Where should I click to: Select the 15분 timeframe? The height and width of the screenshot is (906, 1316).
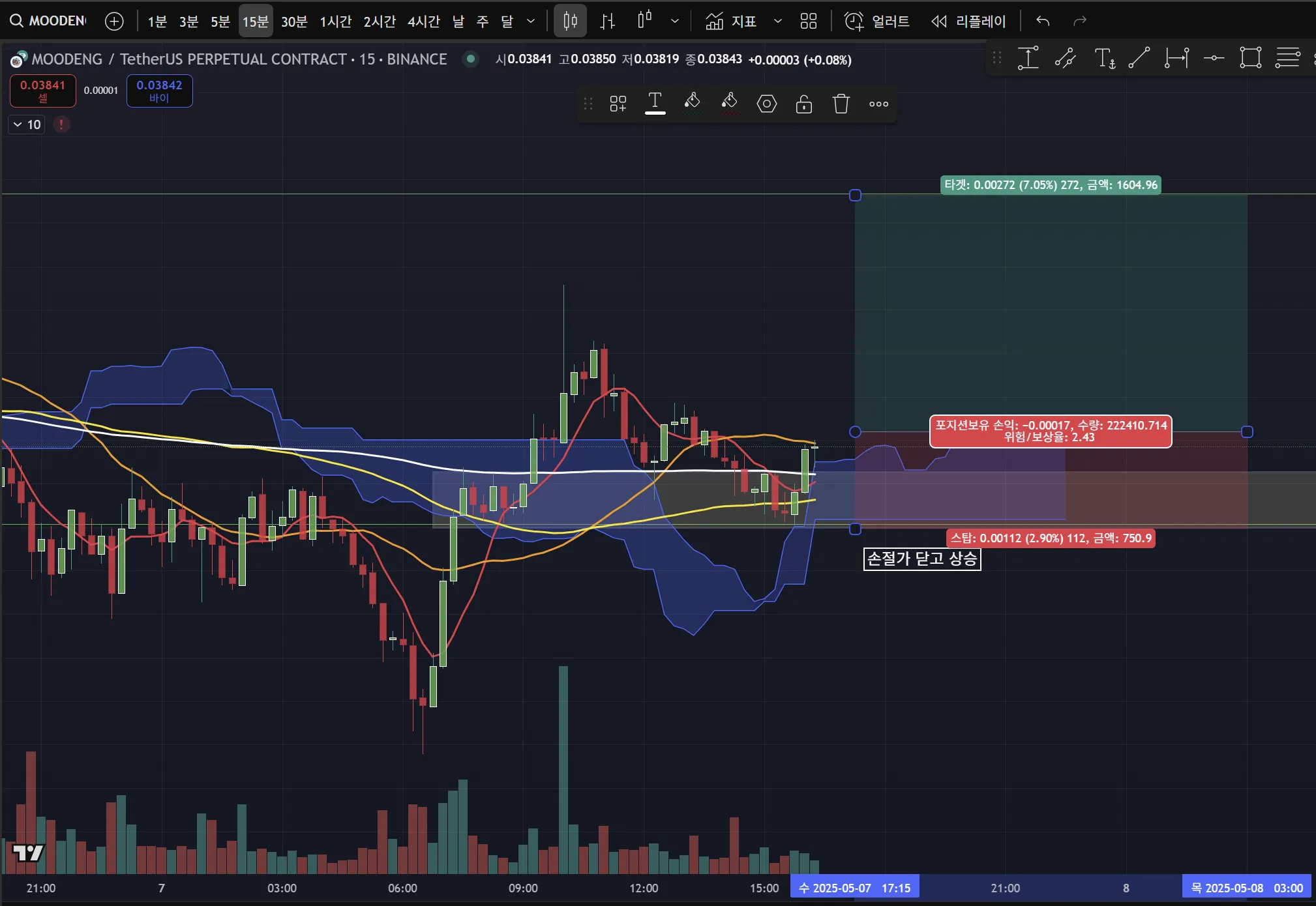point(256,22)
